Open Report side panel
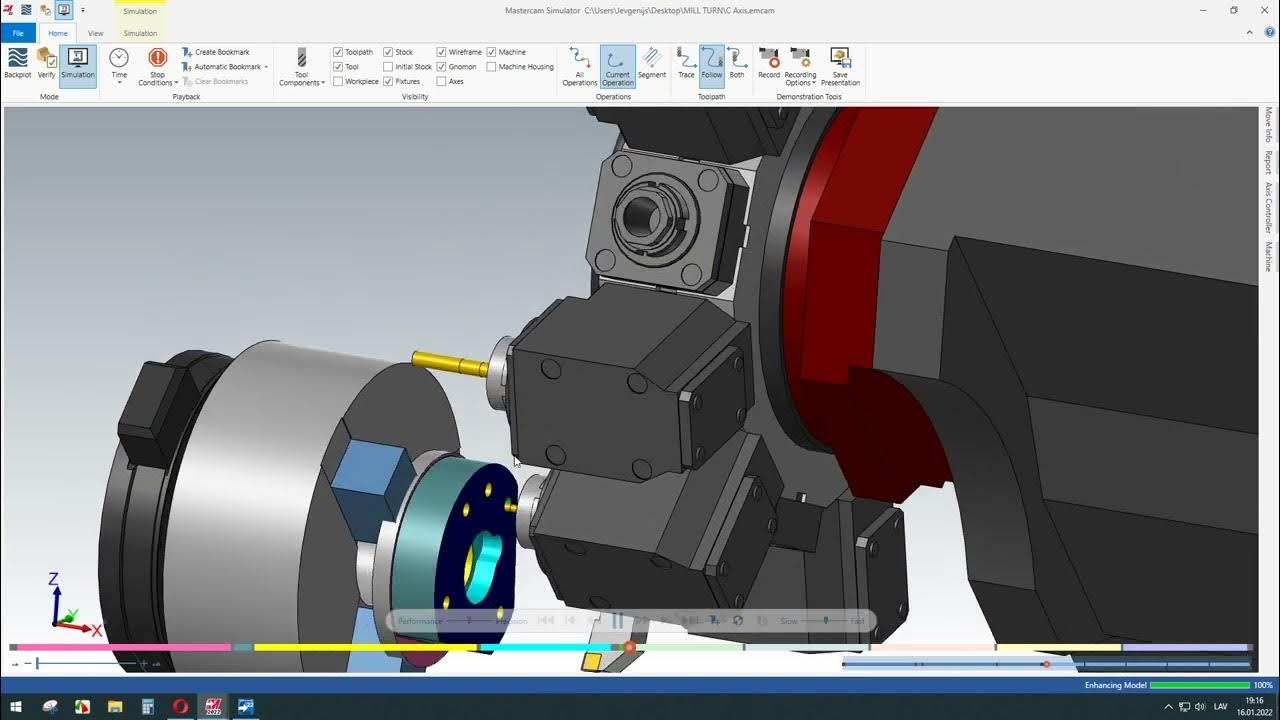Image resolution: width=1280 pixels, height=720 pixels. tap(1269, 163)
